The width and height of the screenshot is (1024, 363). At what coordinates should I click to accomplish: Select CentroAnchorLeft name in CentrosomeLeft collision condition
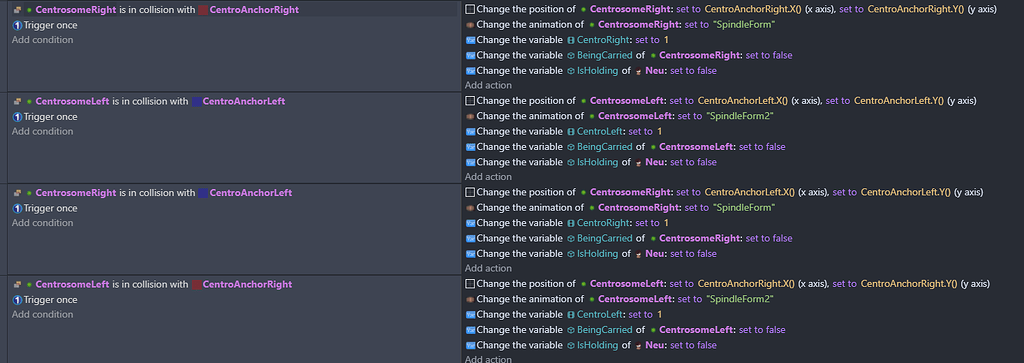[244, 101]
